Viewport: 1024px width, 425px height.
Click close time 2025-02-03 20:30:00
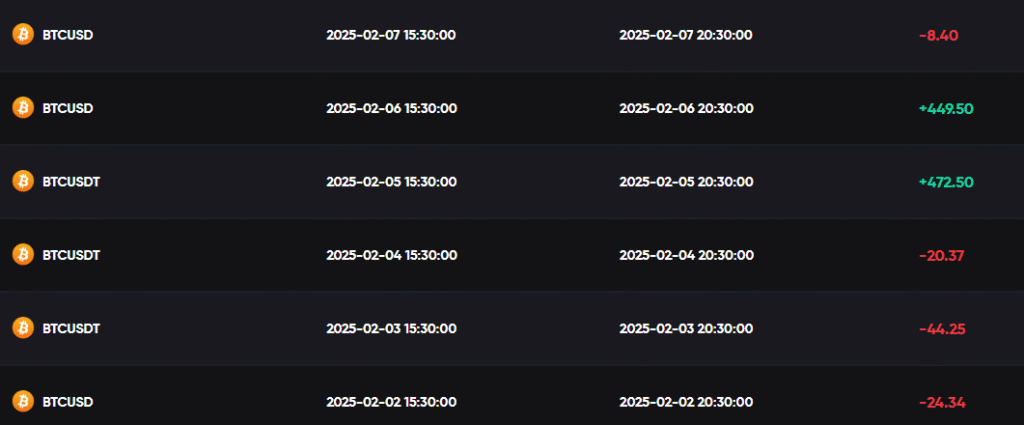[686, 328]
